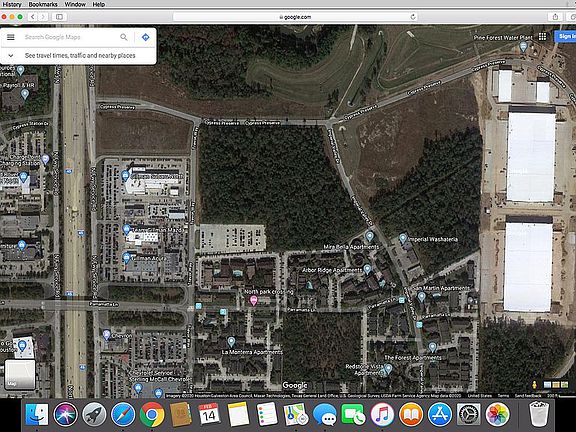Open the History menu
This screenshot has width=576, height=432.
12,4
